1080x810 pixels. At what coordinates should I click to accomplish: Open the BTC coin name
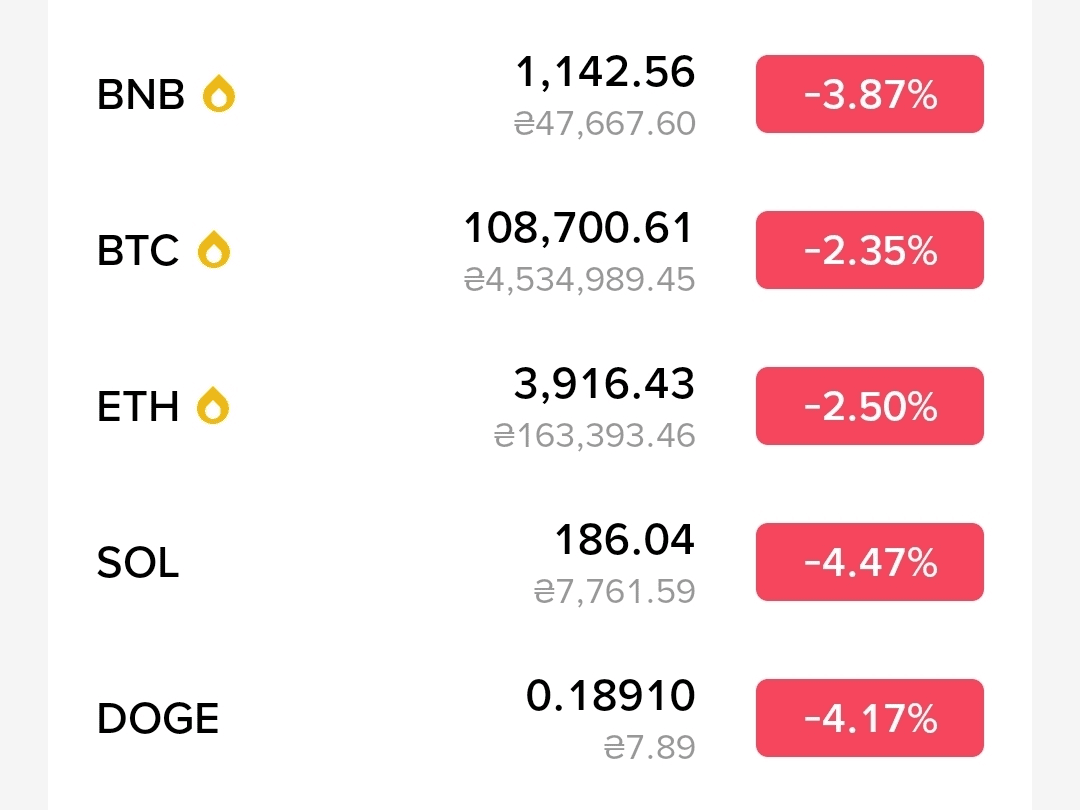click(x=138, y=250)
